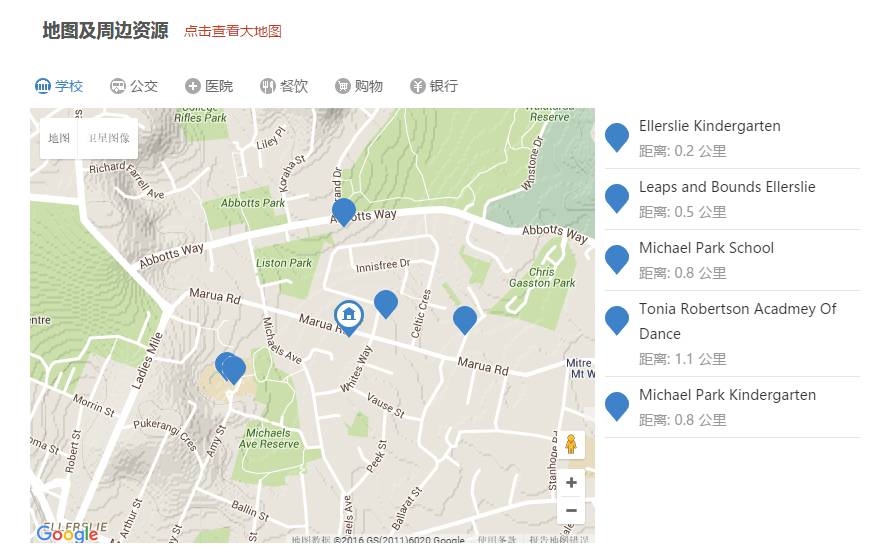Image resolution: width=877 pixels, height=556 pixels.
Task: Click the pin icon beside Leaps and Bounds Ellerslie
Action: (617, 198)
